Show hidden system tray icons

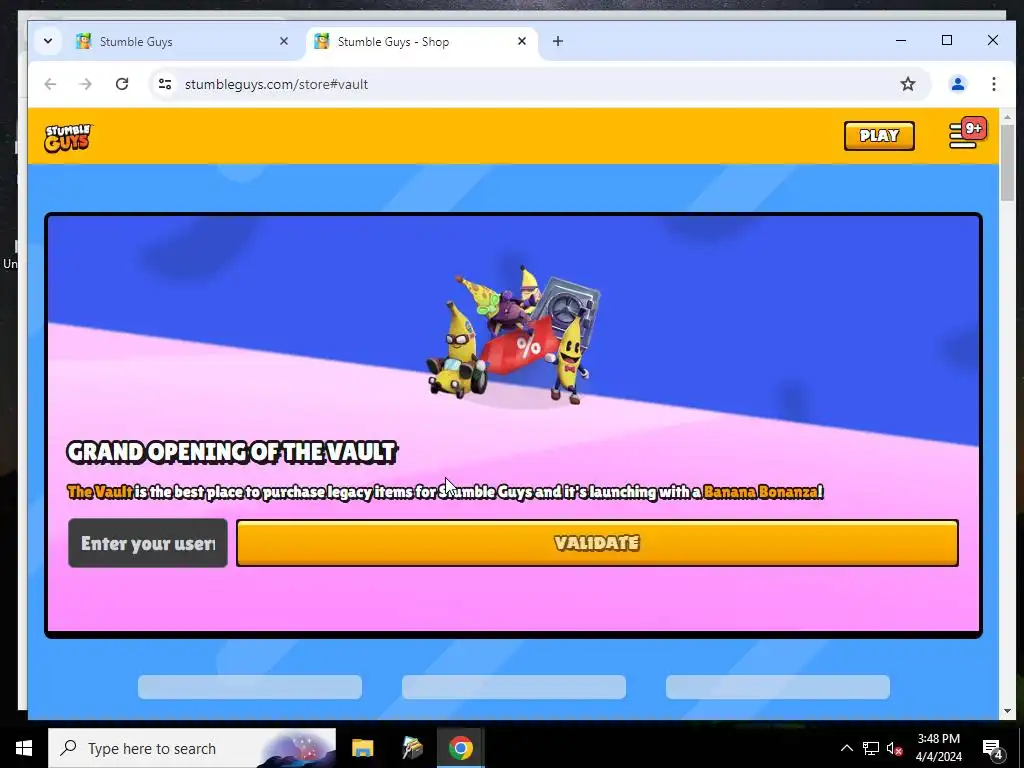tap(846, 748)
